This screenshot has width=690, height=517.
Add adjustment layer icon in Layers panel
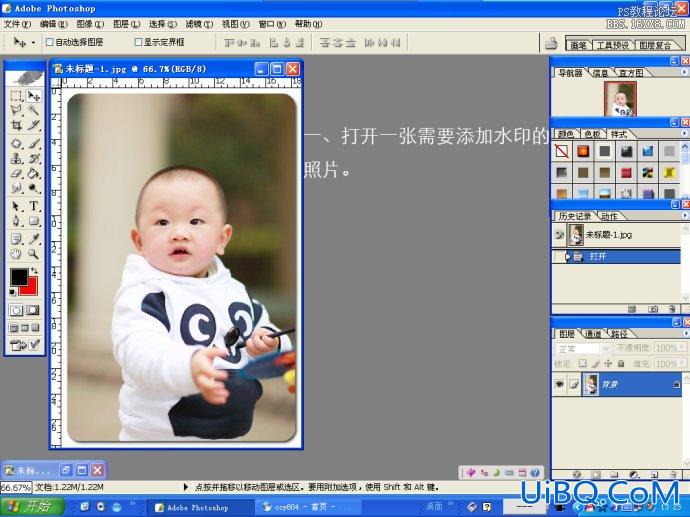634,475
